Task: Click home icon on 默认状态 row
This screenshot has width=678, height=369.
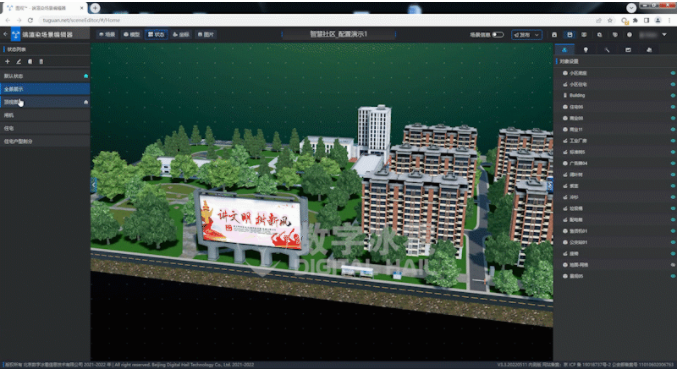Action: tap(86, 76)
